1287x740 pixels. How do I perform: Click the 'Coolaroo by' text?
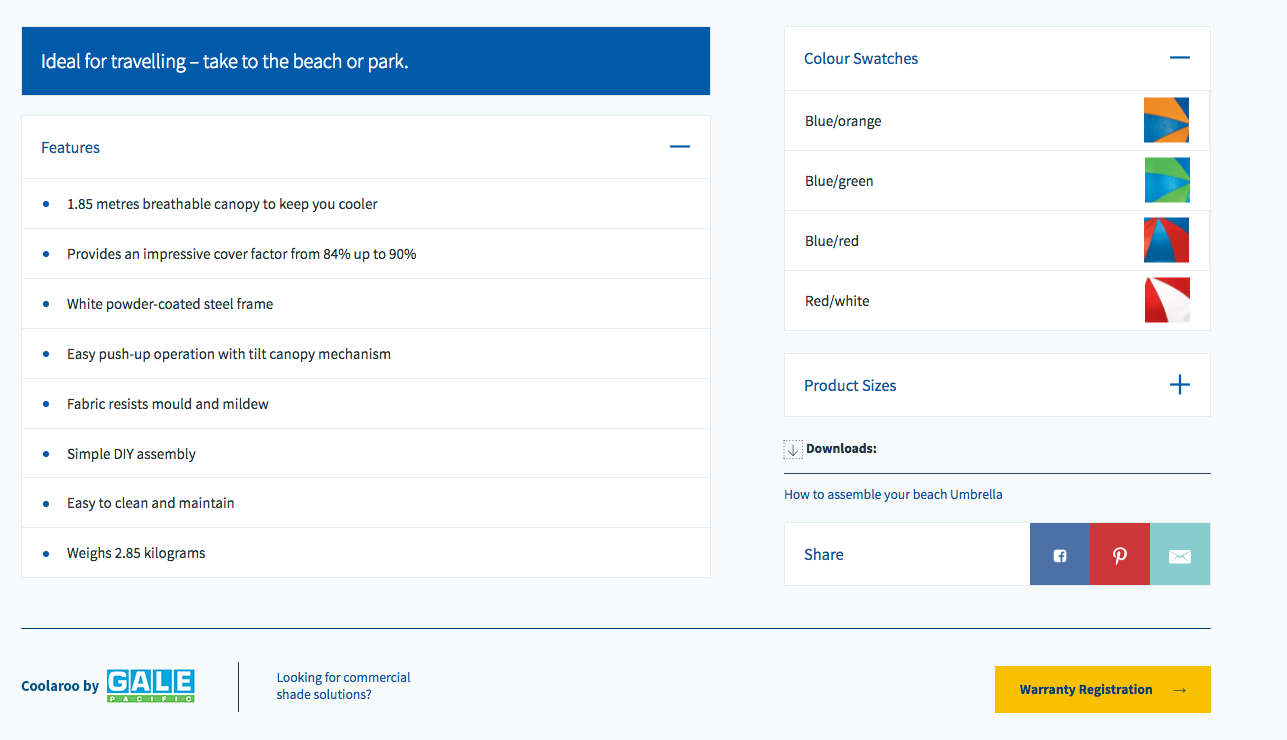[60, 686]
